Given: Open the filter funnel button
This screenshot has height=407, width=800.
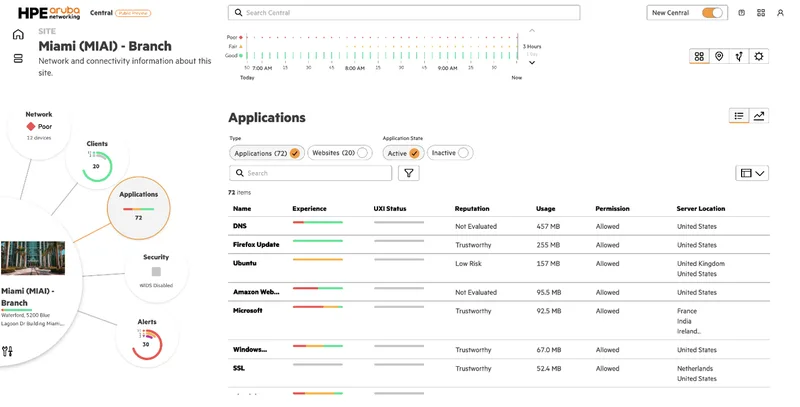Looking at the screenshot, I should coord(409,173).
